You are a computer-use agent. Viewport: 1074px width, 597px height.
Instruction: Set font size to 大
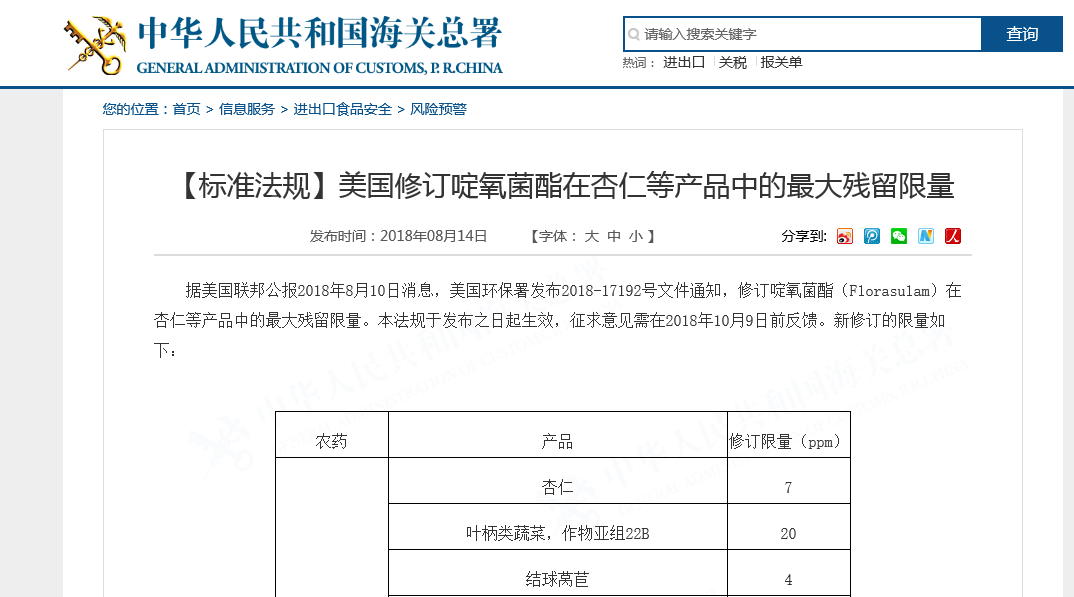coord(592,236)
